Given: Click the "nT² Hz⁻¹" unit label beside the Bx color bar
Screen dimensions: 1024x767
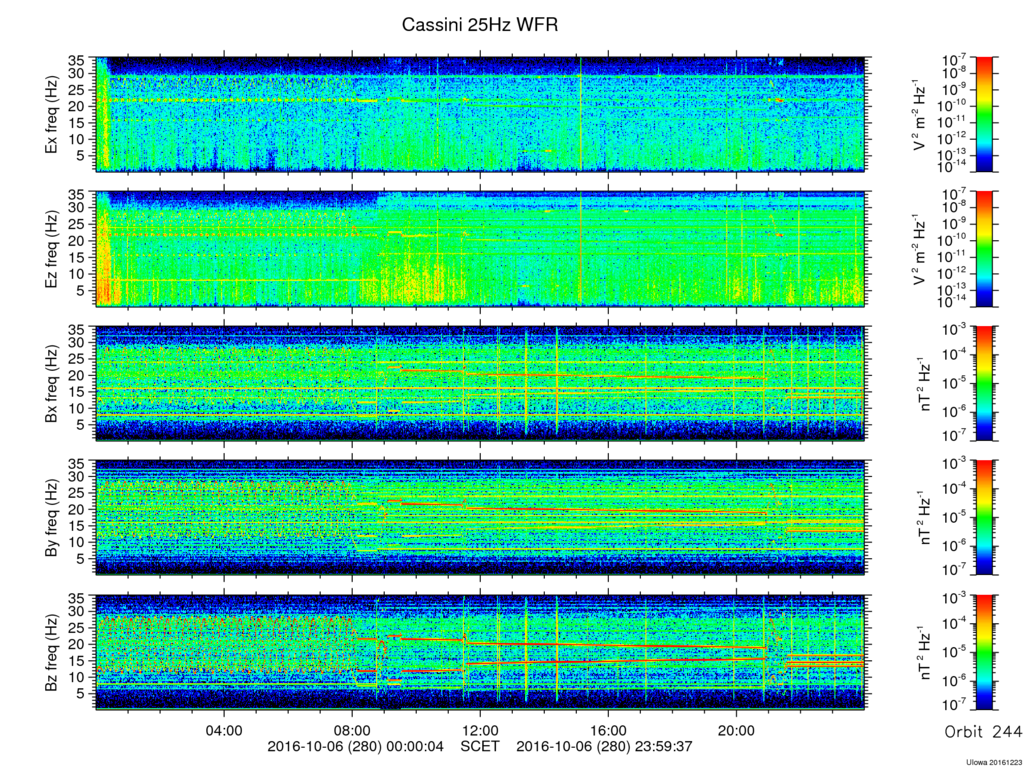Looking at the screenshot, I should 926,384.
